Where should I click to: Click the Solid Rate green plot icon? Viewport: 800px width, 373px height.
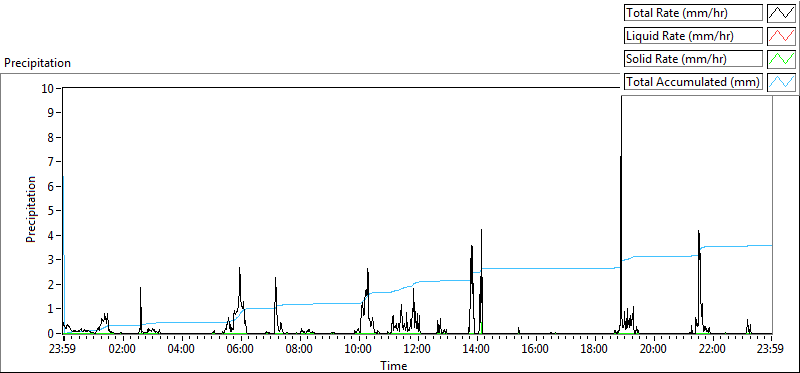[x=782, y=59]
